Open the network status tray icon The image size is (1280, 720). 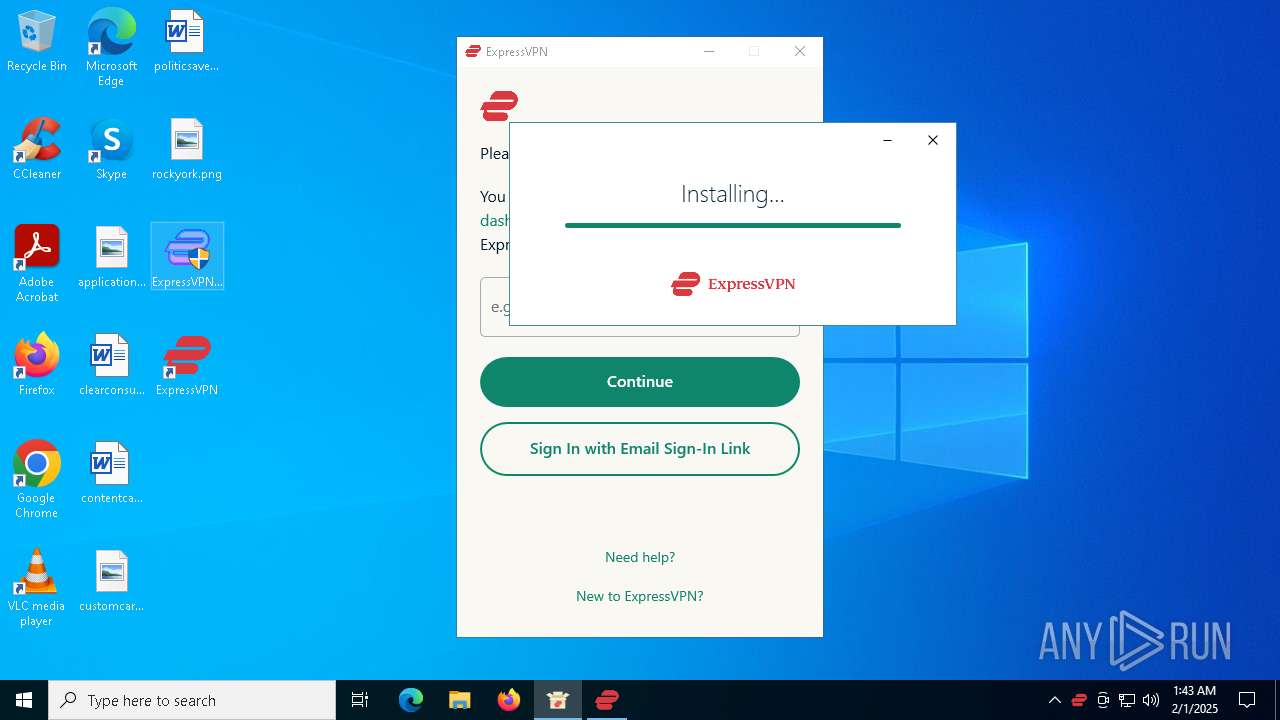(x=1127, y=700)
